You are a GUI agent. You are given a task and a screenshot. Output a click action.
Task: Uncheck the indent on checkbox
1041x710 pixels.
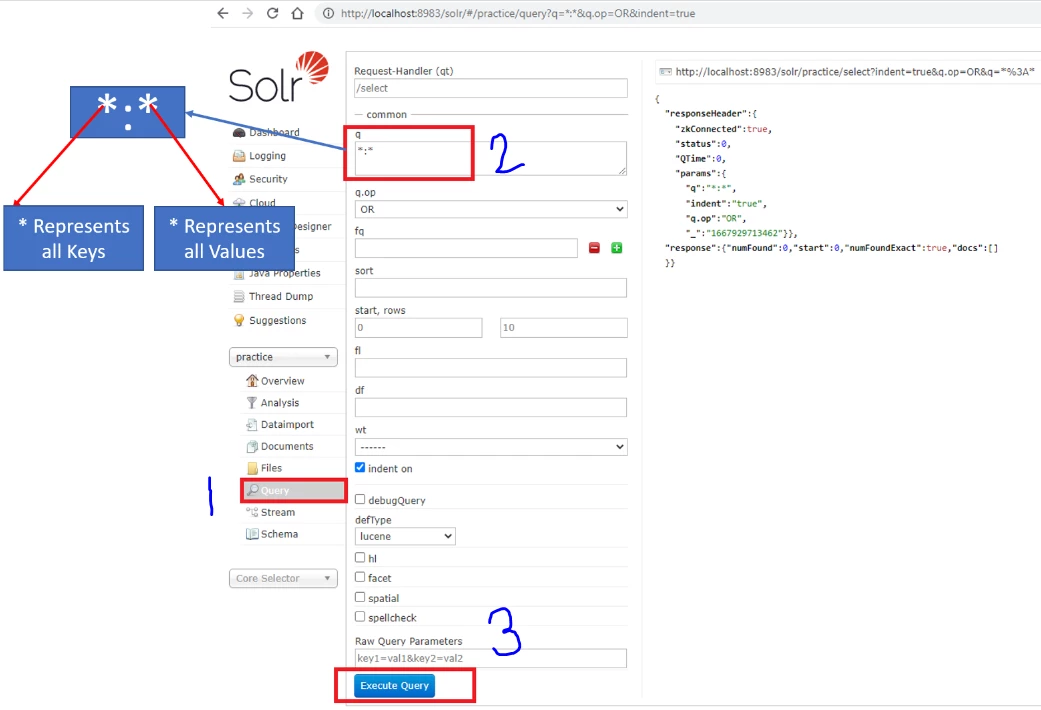(x=360, y=468)
